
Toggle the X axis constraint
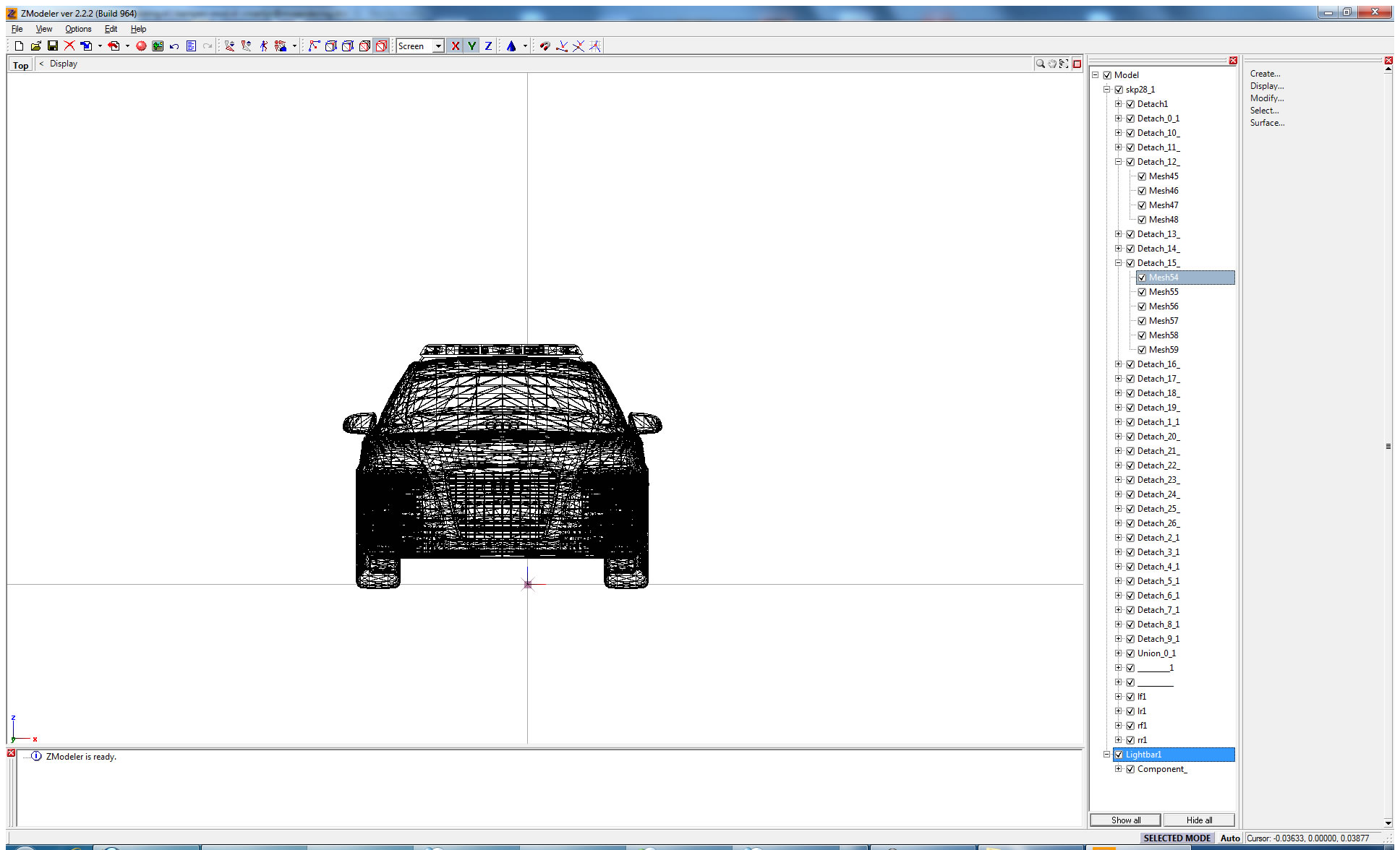tap(455, 46)
